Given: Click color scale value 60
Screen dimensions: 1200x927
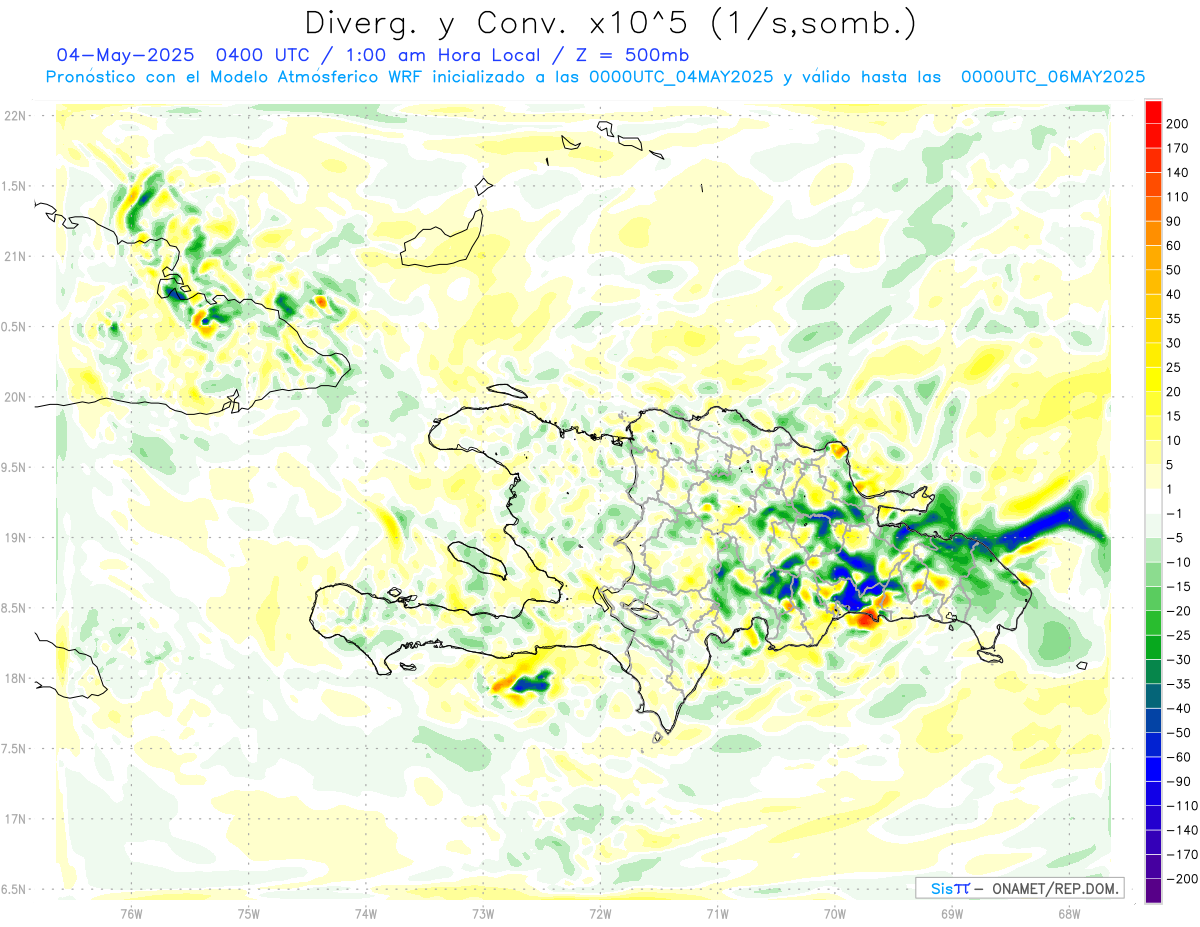Looking at the screenshot, I should (x=1174, y=246).
